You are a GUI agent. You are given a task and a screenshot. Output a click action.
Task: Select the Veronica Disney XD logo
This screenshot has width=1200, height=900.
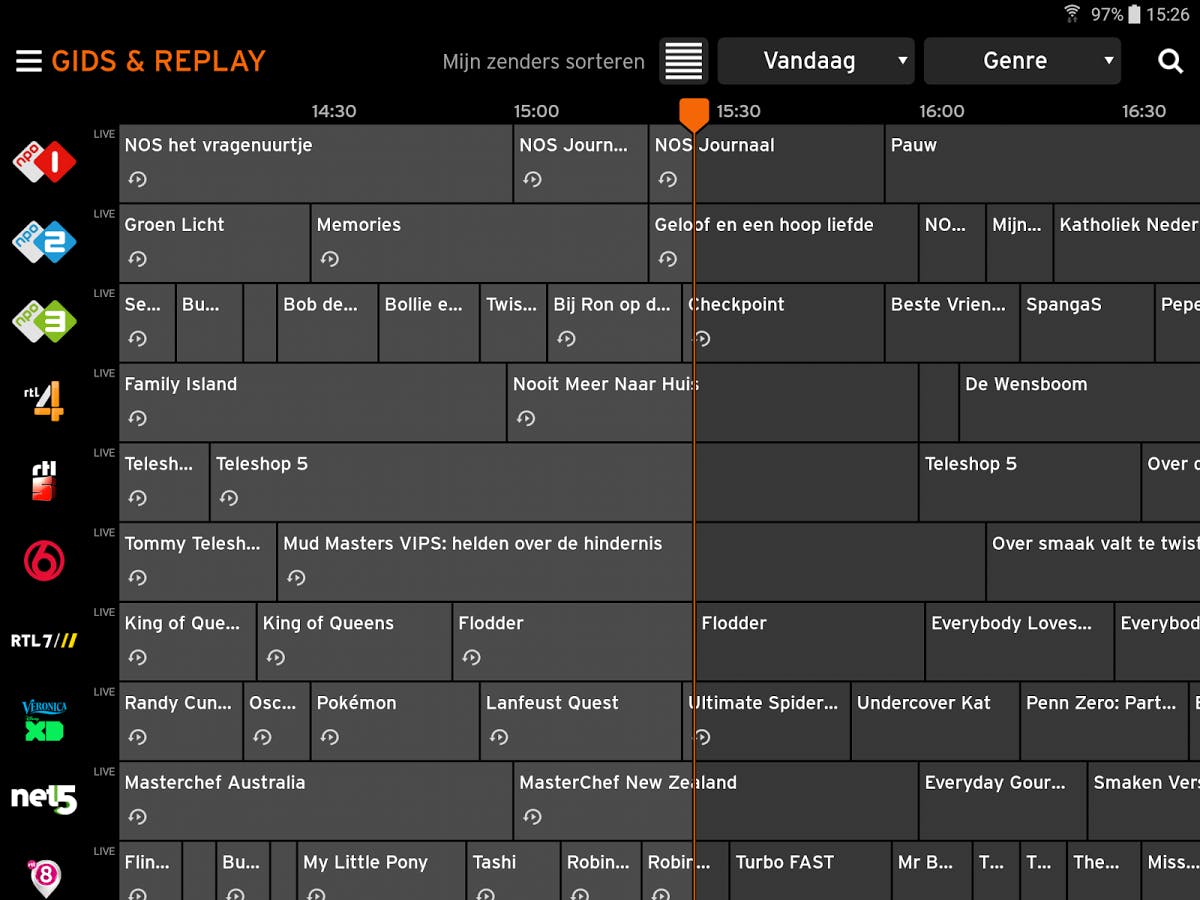point(44,720)
